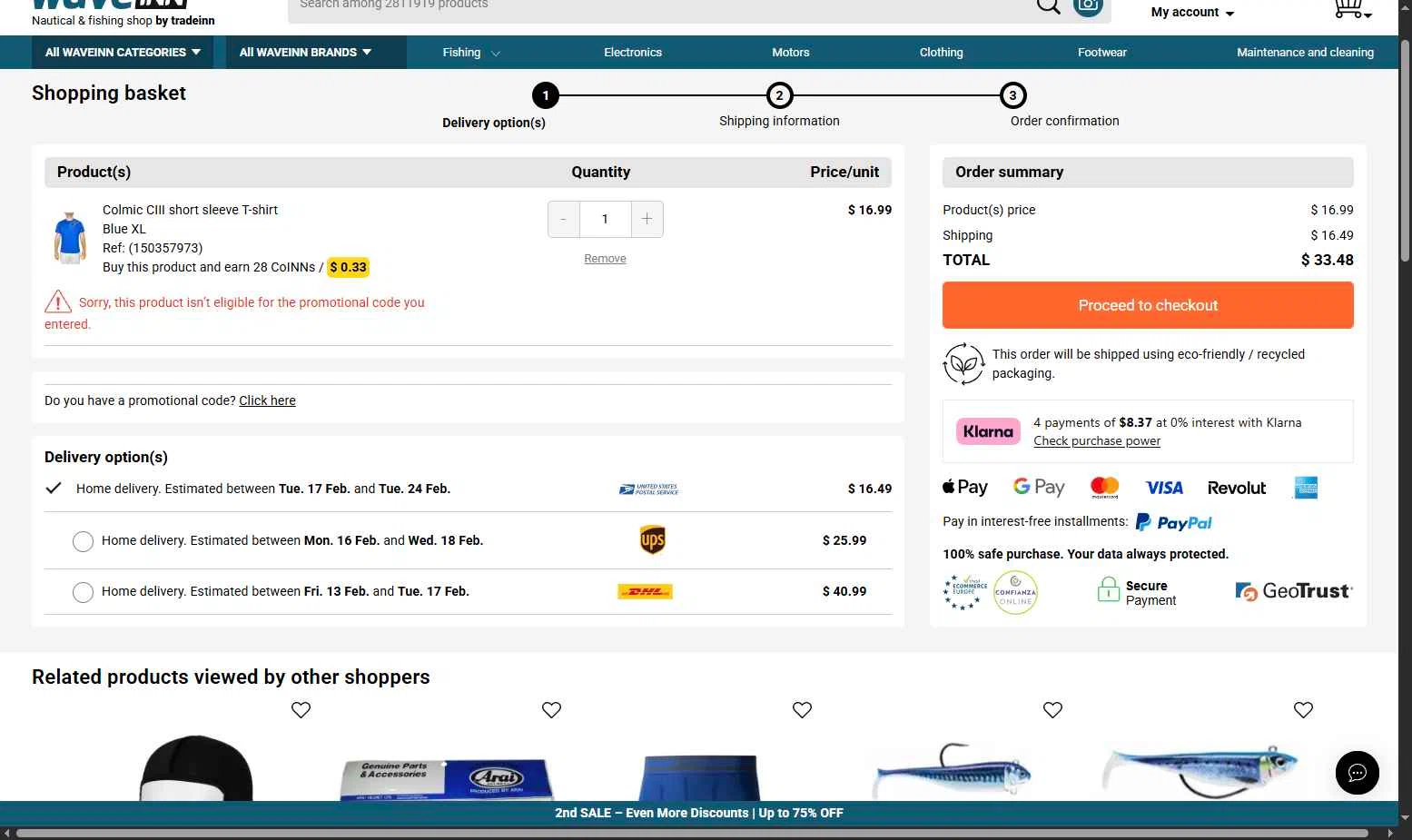
Task: Open the My account dropdown
Action: tap(1192, 12)
